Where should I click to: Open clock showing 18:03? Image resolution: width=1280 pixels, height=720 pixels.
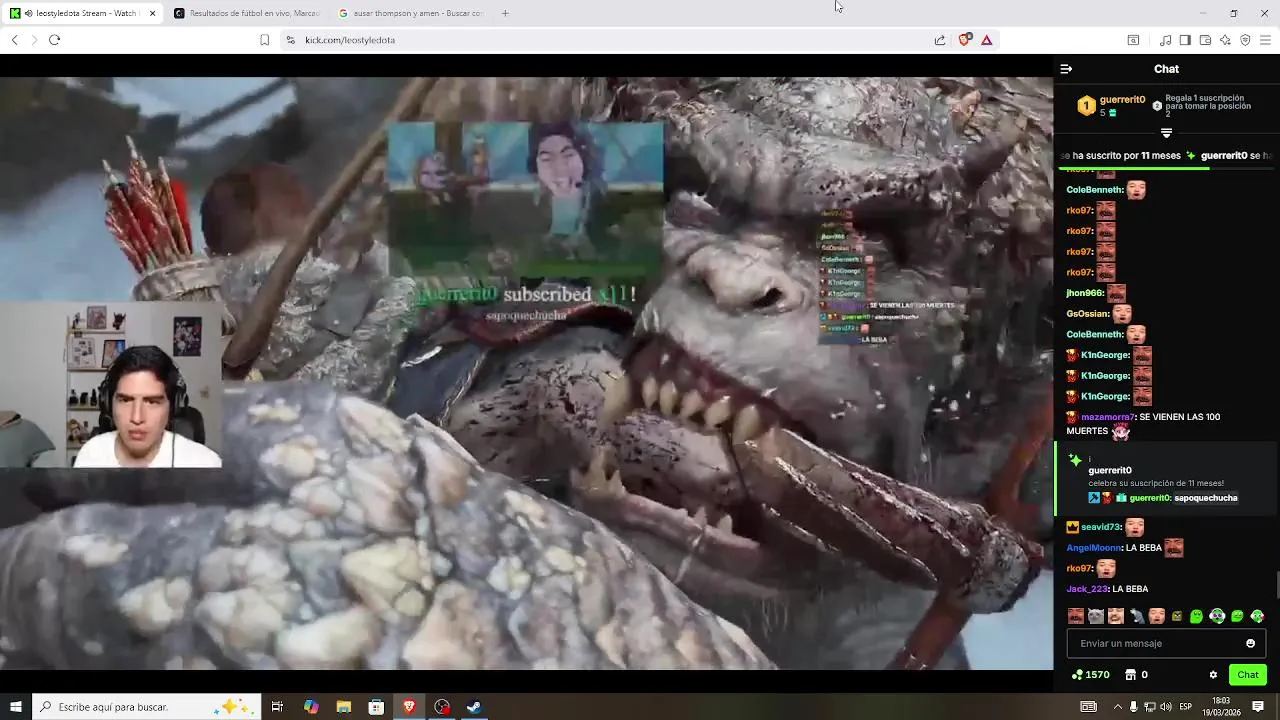[1221, 707]
